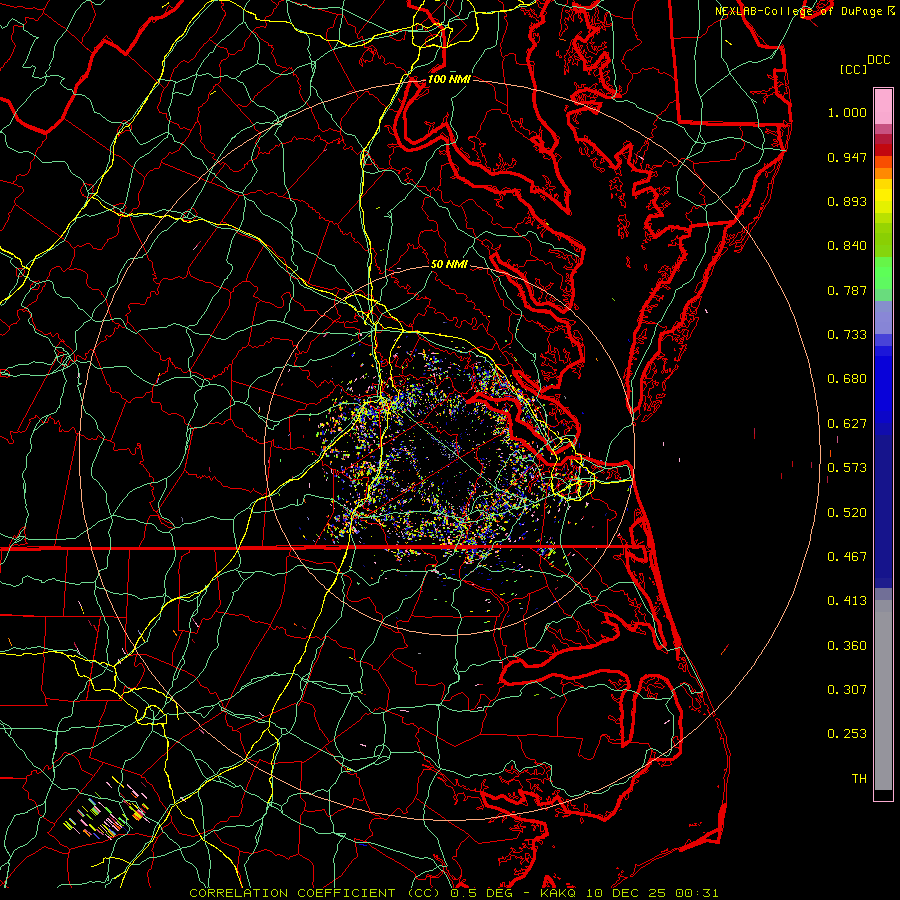Click the 0.947 legend value

847,157
